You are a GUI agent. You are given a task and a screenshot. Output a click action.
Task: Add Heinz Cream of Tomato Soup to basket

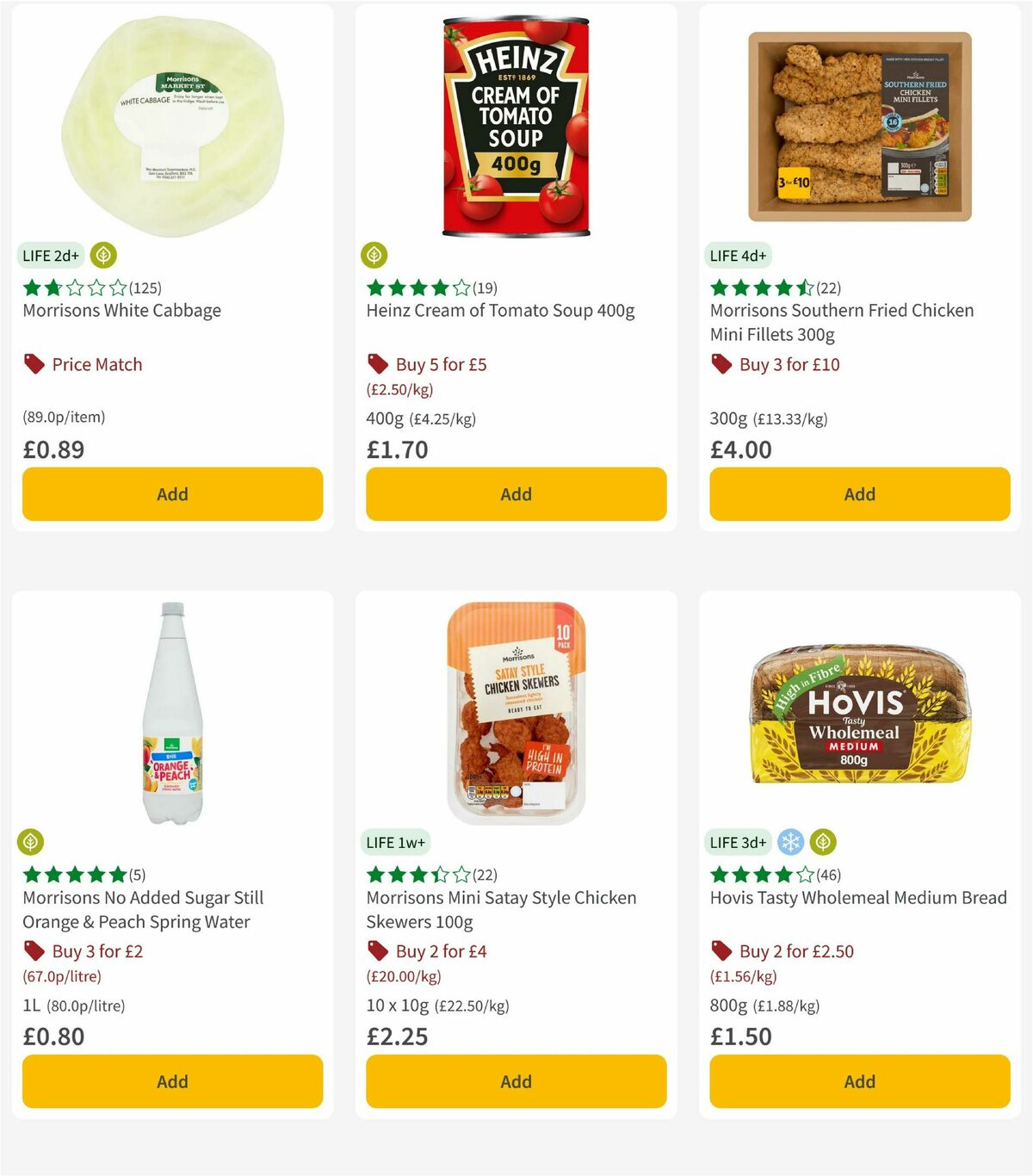(x=515, y=493)
